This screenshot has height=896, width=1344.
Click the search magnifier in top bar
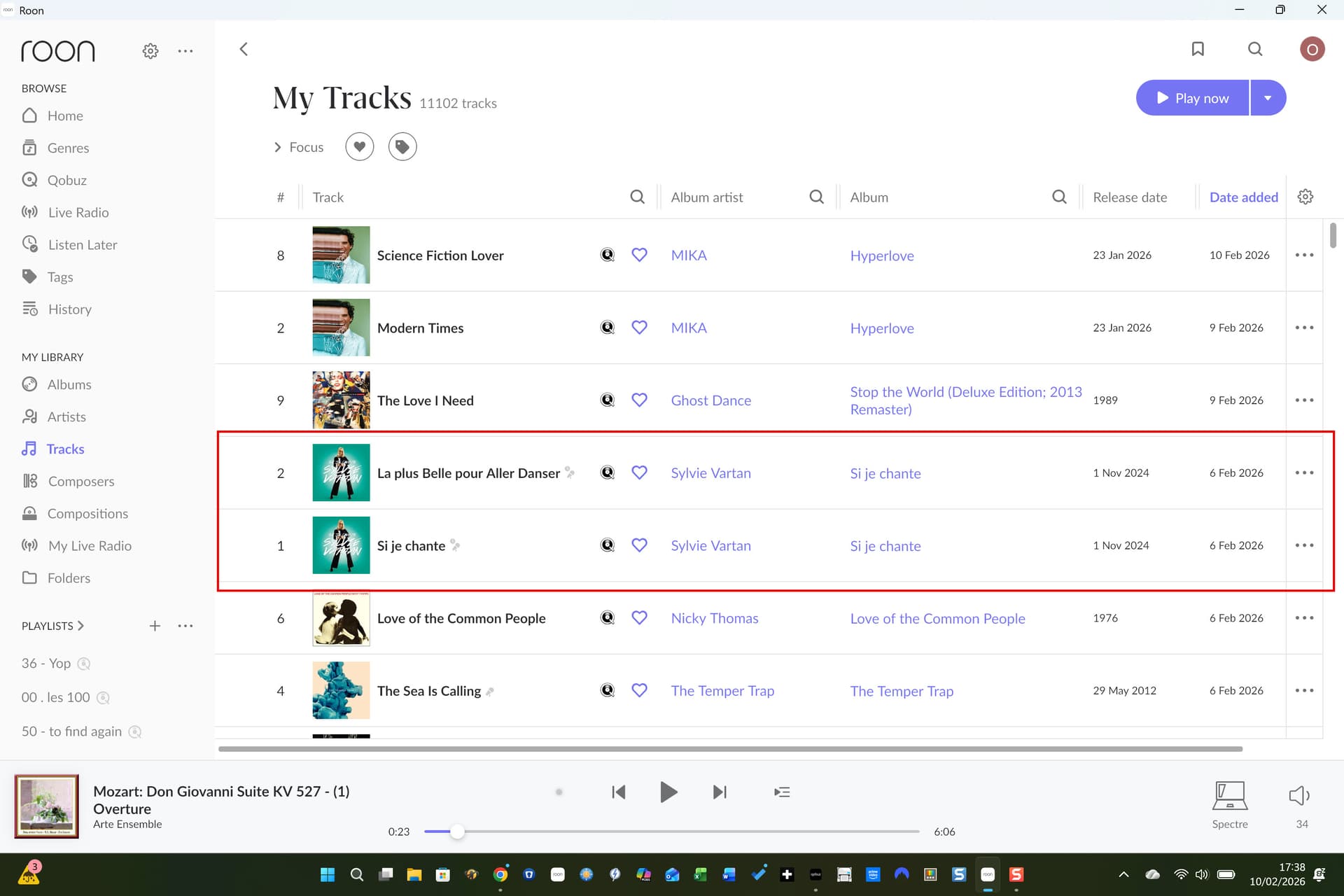(1255, 49)
